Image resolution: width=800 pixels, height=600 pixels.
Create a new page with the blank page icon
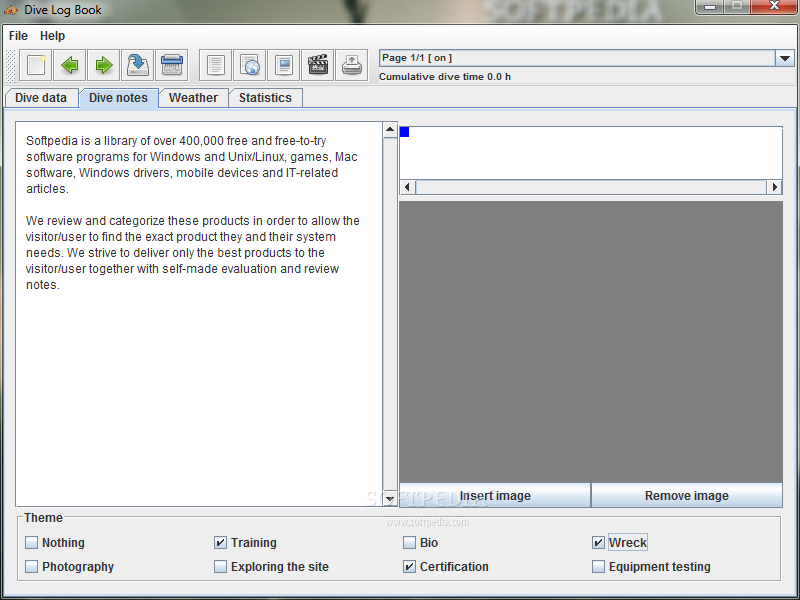36,65
